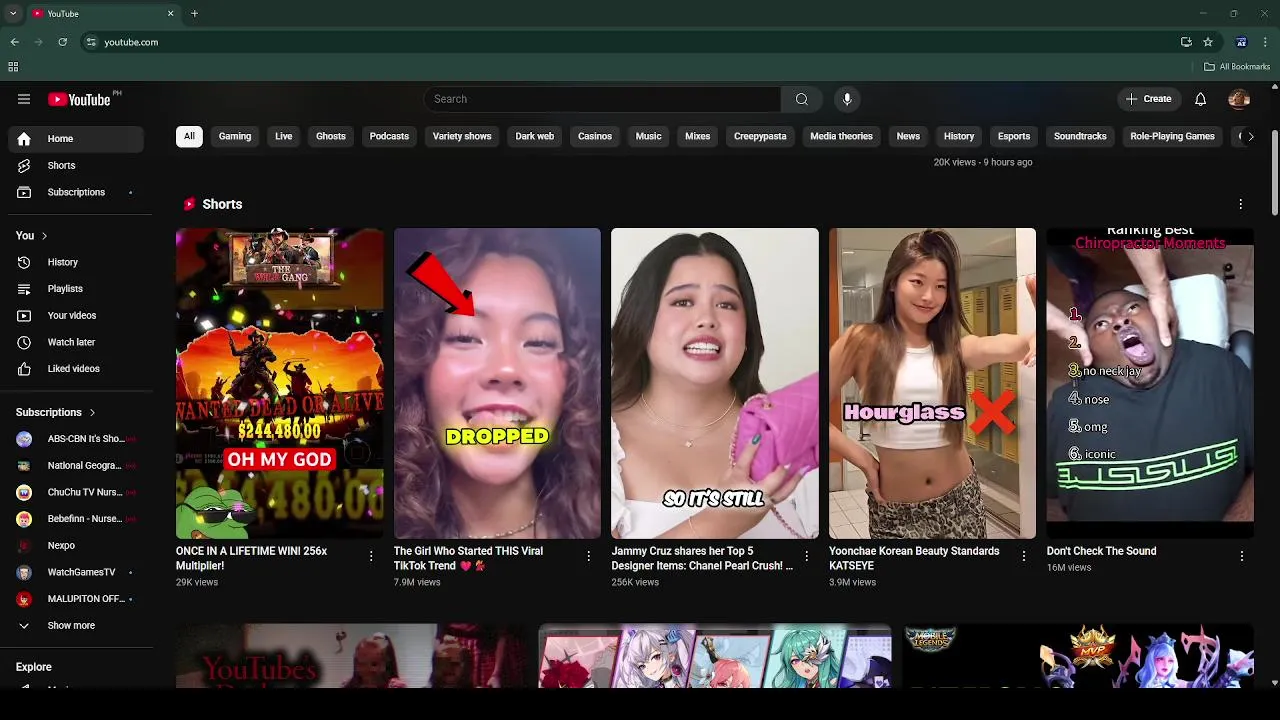Click in the Search input field

point(603,99)
